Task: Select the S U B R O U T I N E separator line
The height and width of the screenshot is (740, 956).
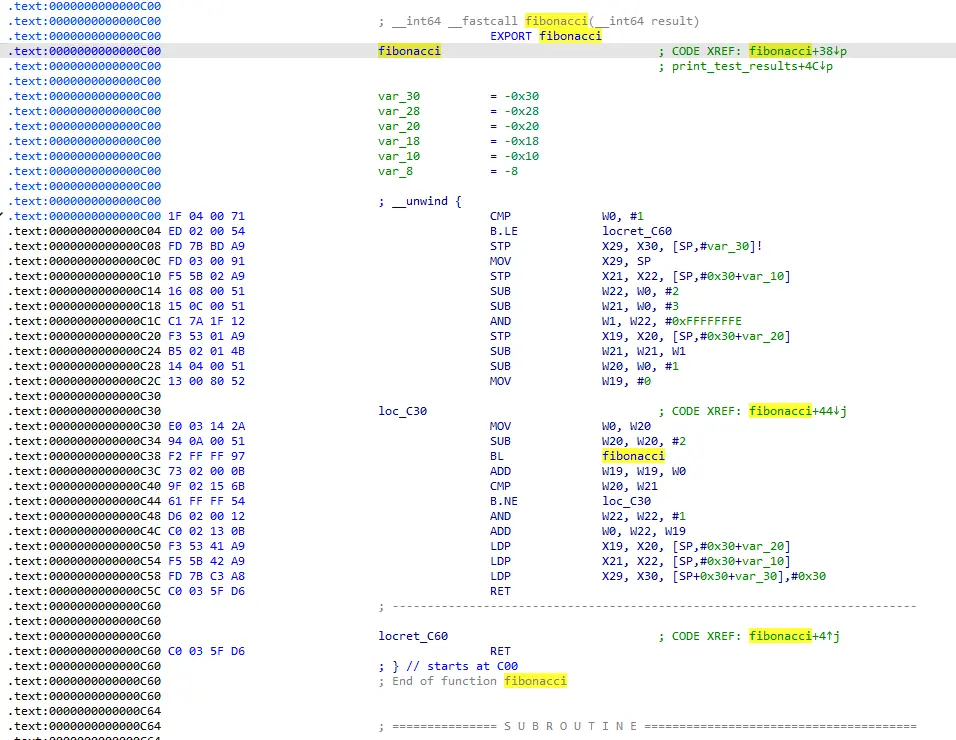Action: tap(647, 726)
